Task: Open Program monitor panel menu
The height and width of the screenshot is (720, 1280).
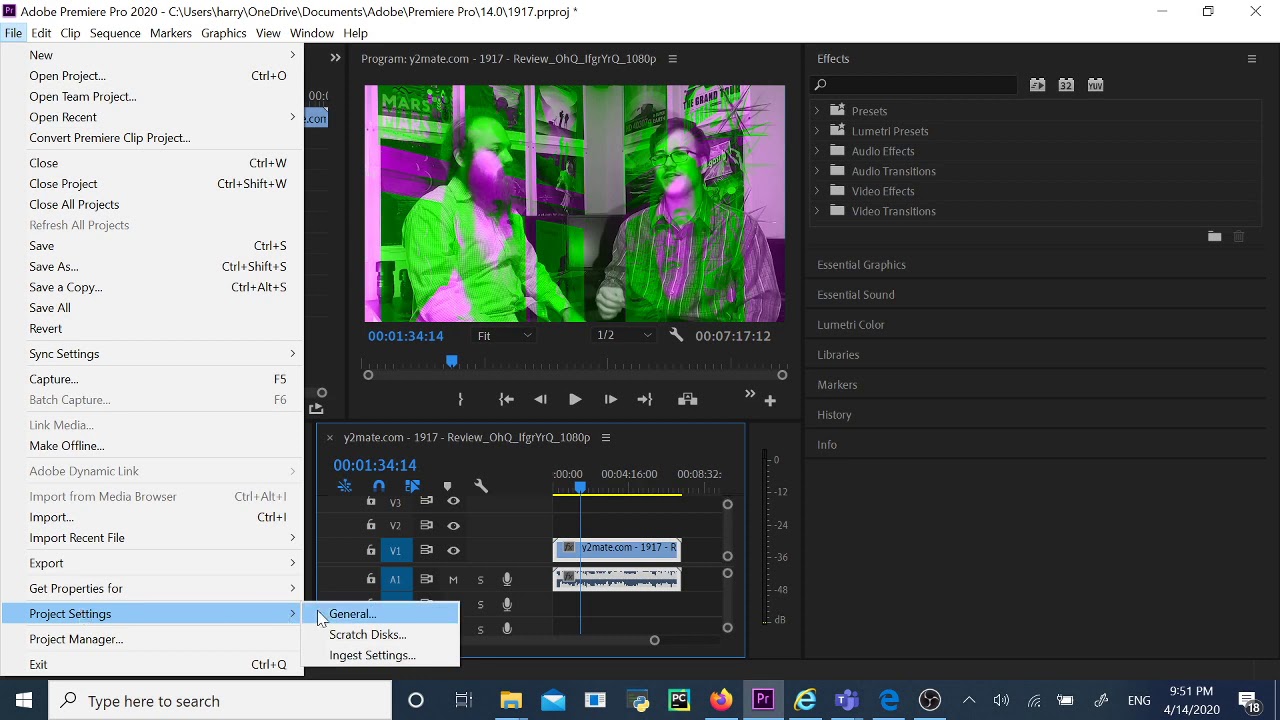Action: point(673,59)
